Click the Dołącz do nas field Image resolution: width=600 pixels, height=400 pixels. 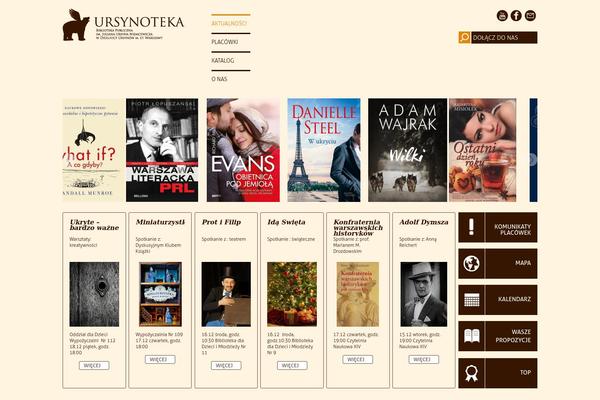pyautogui.click(x=504, y=38)
